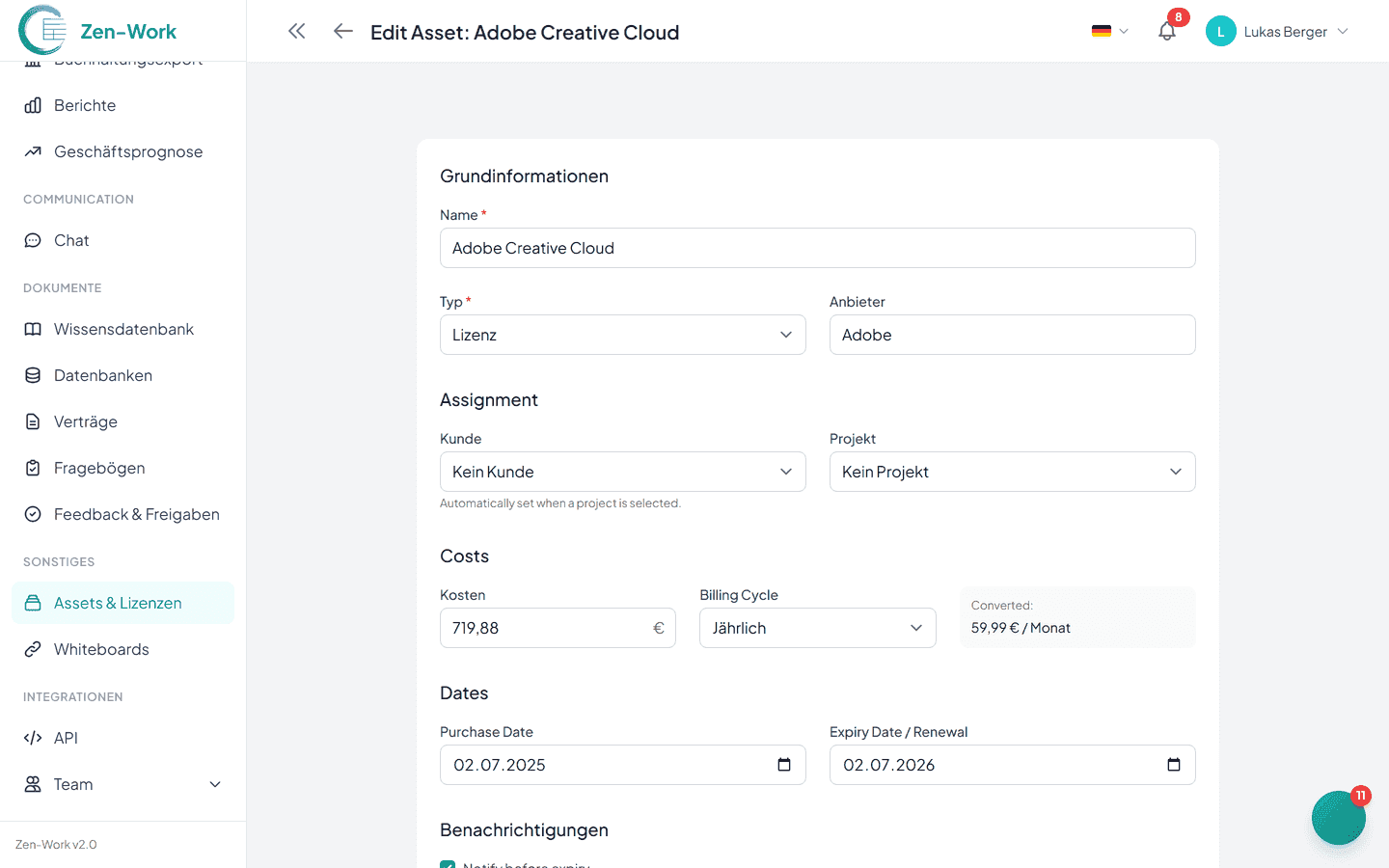Screen dimensions: 1389x868
Task: Click the API code brackets icon
Action: coord(33,738)
